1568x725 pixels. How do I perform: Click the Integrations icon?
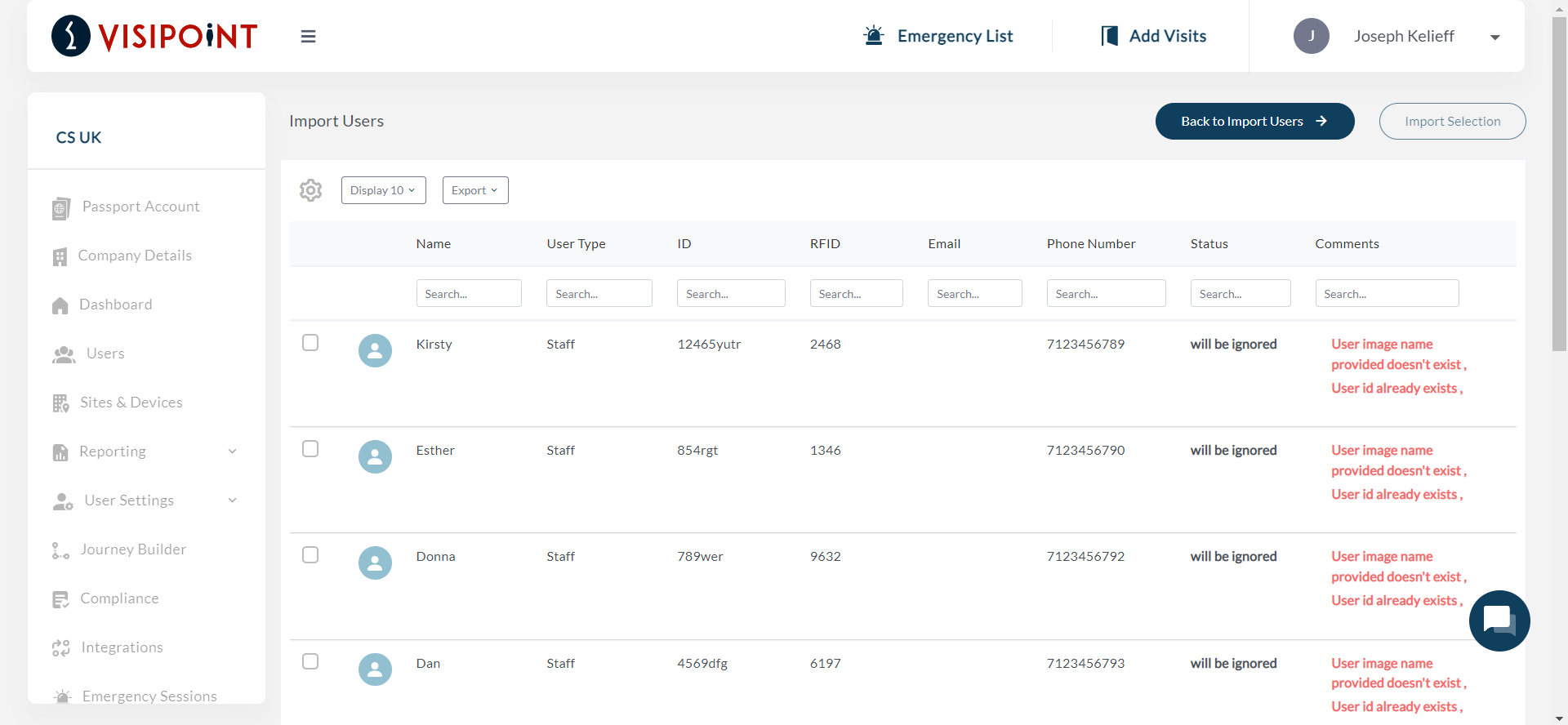(x=61, y=648)
